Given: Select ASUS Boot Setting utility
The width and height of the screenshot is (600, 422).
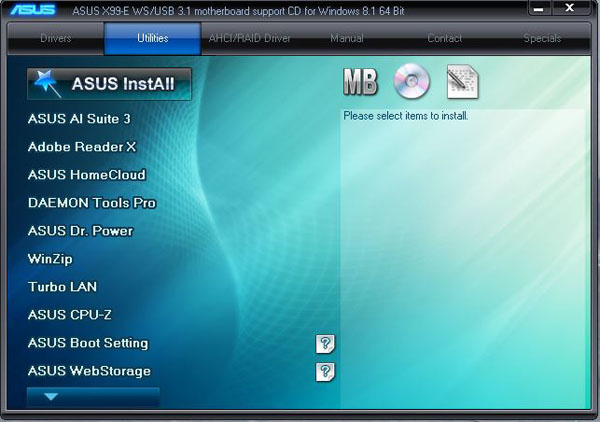Looking at the screenshot, I should [x=88, y=343].
